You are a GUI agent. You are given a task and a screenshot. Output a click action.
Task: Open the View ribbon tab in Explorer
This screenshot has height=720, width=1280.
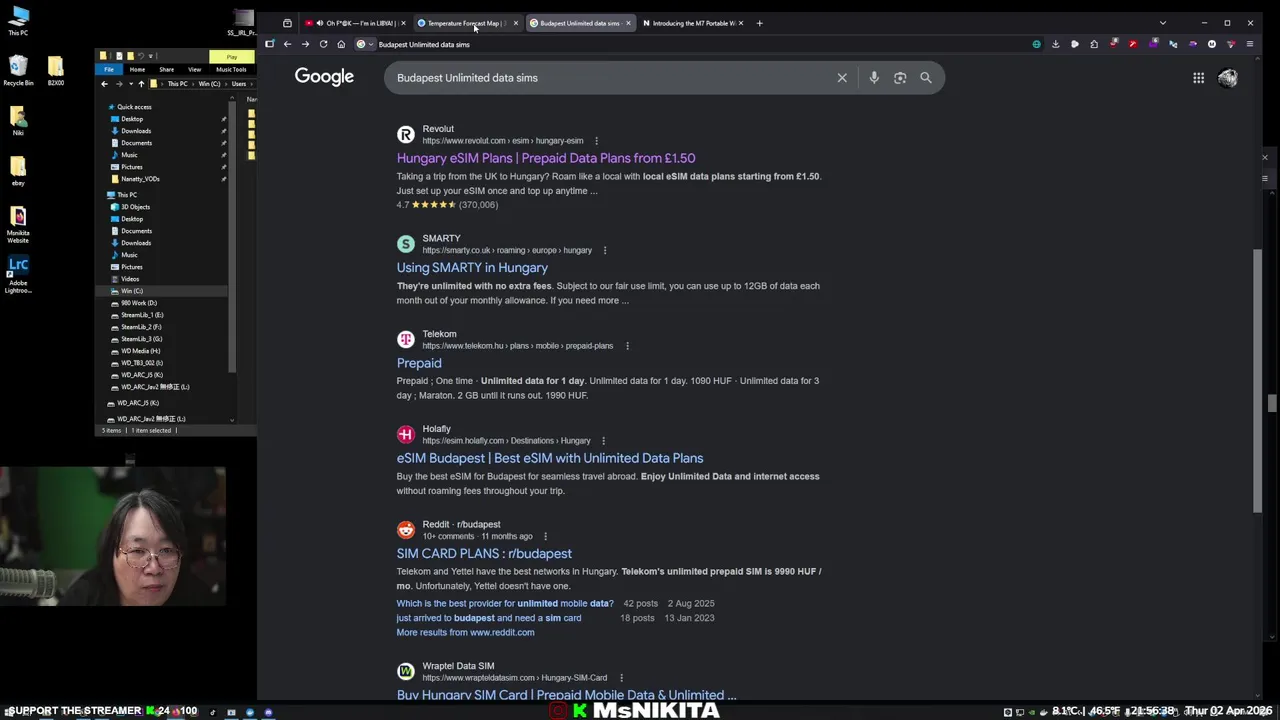194,69
